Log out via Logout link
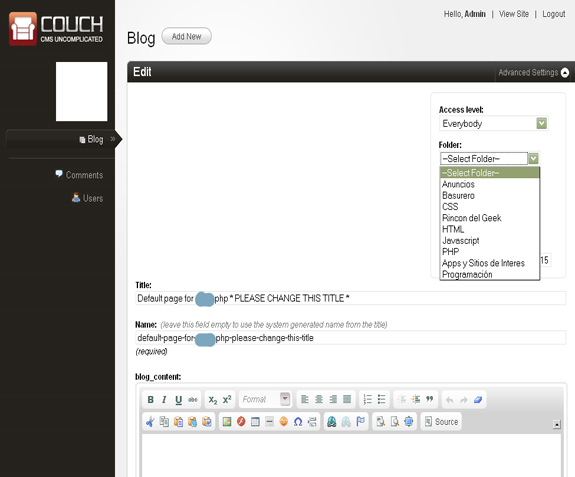The width and height of the screenshot is (575, 477). click(x=554, y=14)
